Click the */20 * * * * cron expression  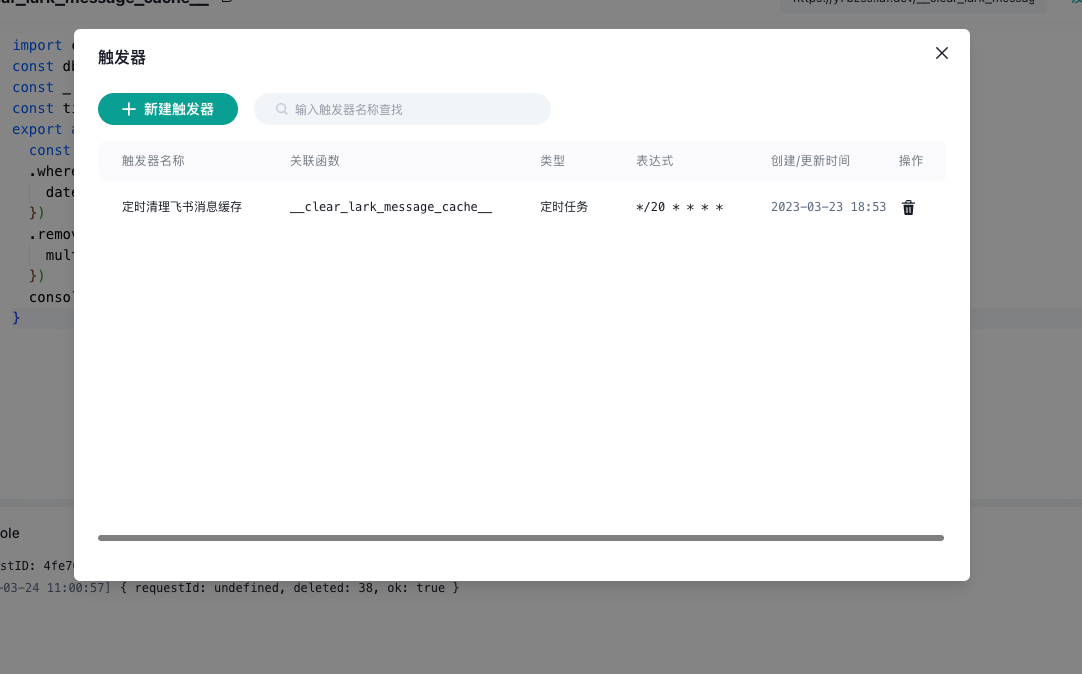click(x=679, y=207)
